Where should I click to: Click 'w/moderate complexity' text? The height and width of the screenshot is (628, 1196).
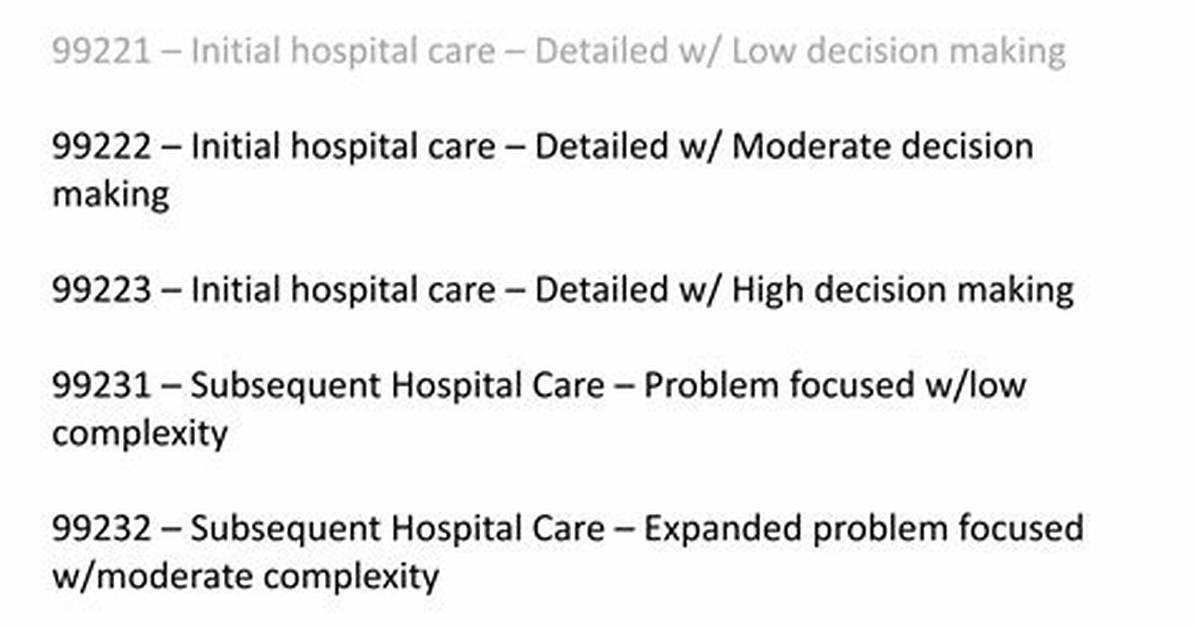tap(246, 577)
